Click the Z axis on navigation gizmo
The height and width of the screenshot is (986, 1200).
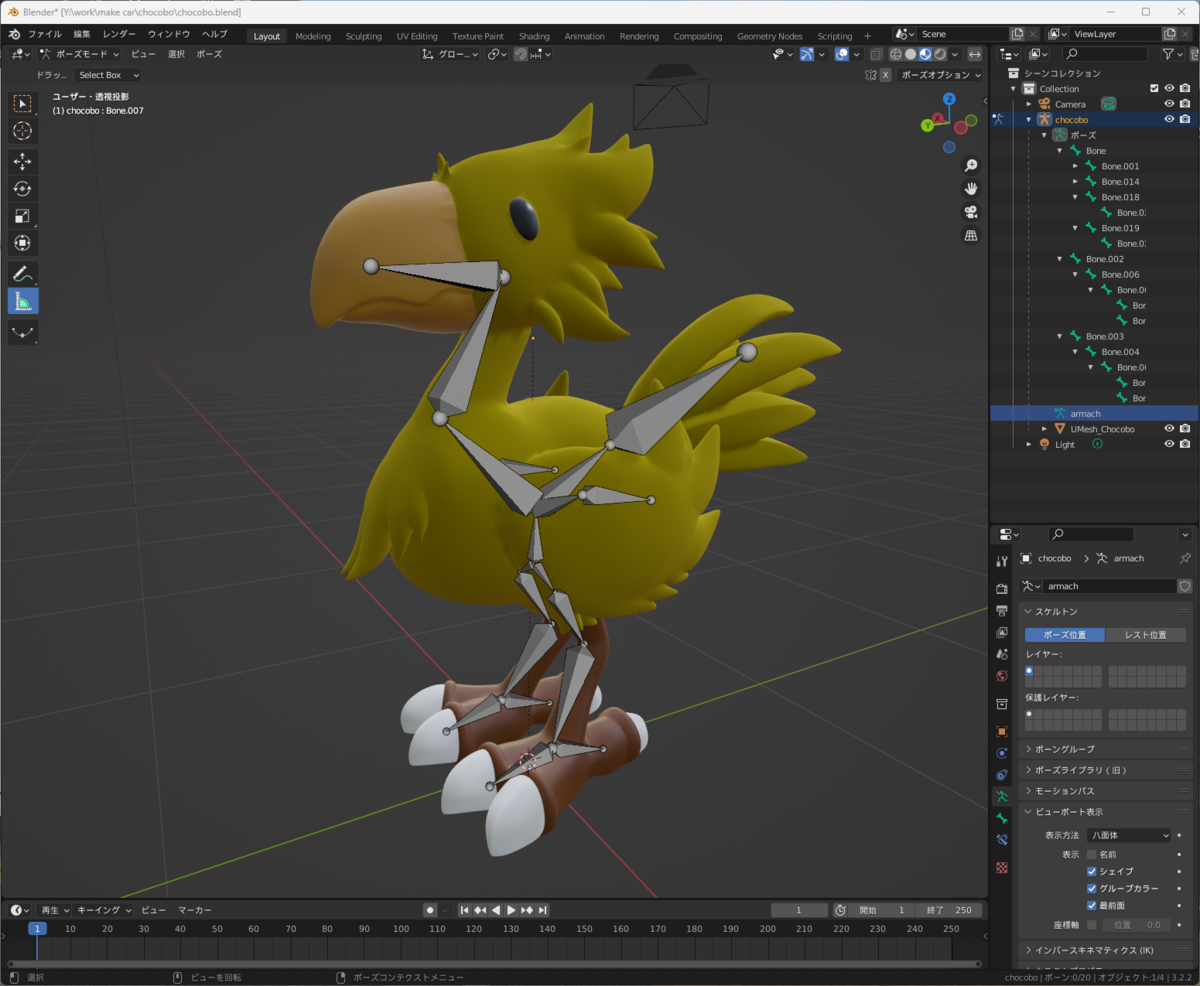click(x=949, y=99)
